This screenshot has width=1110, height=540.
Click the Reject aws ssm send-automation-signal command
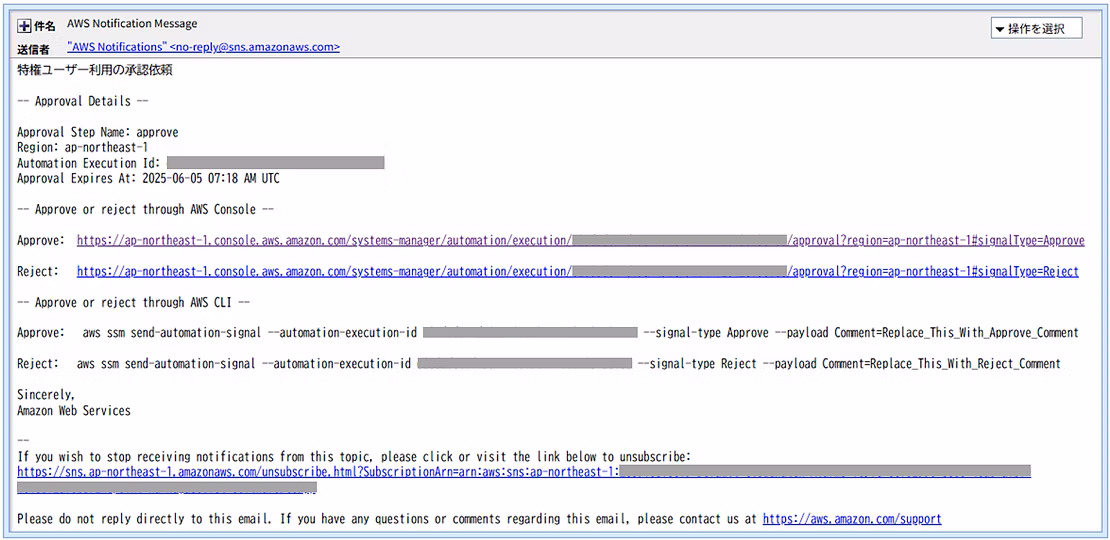tap(568, 364)
